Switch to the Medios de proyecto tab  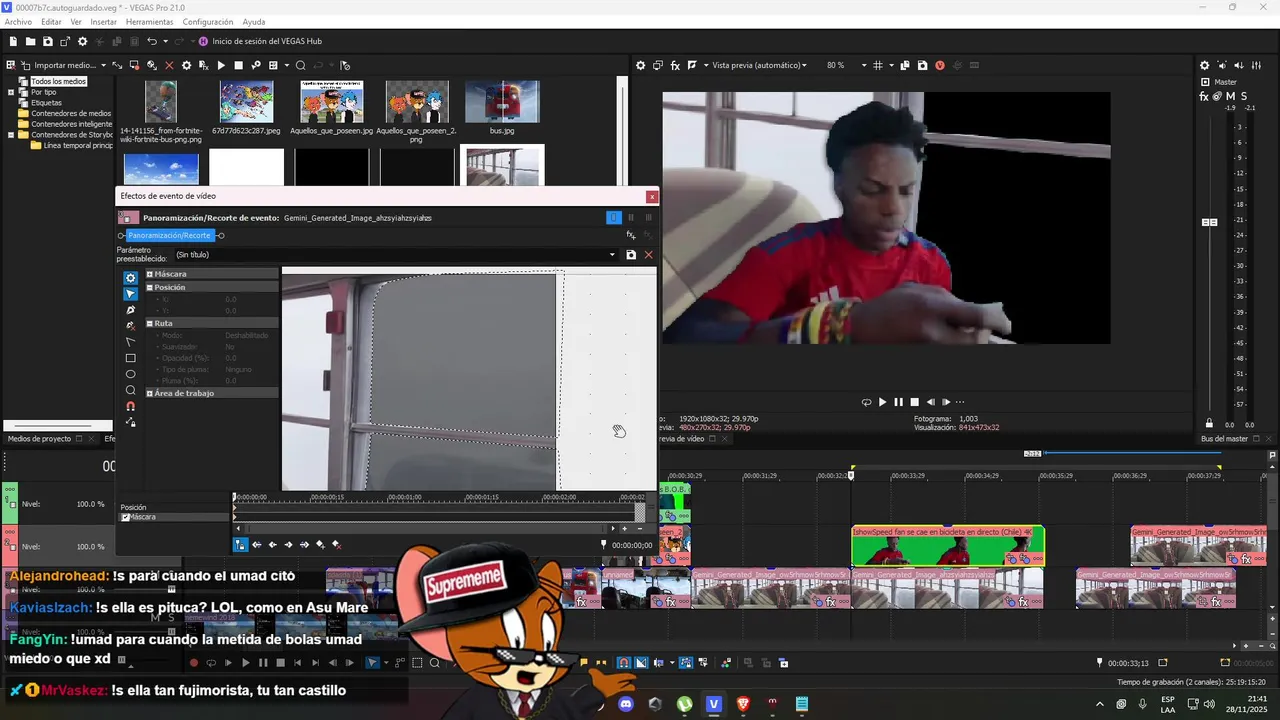pyautogui.click(x=40, y=438)
